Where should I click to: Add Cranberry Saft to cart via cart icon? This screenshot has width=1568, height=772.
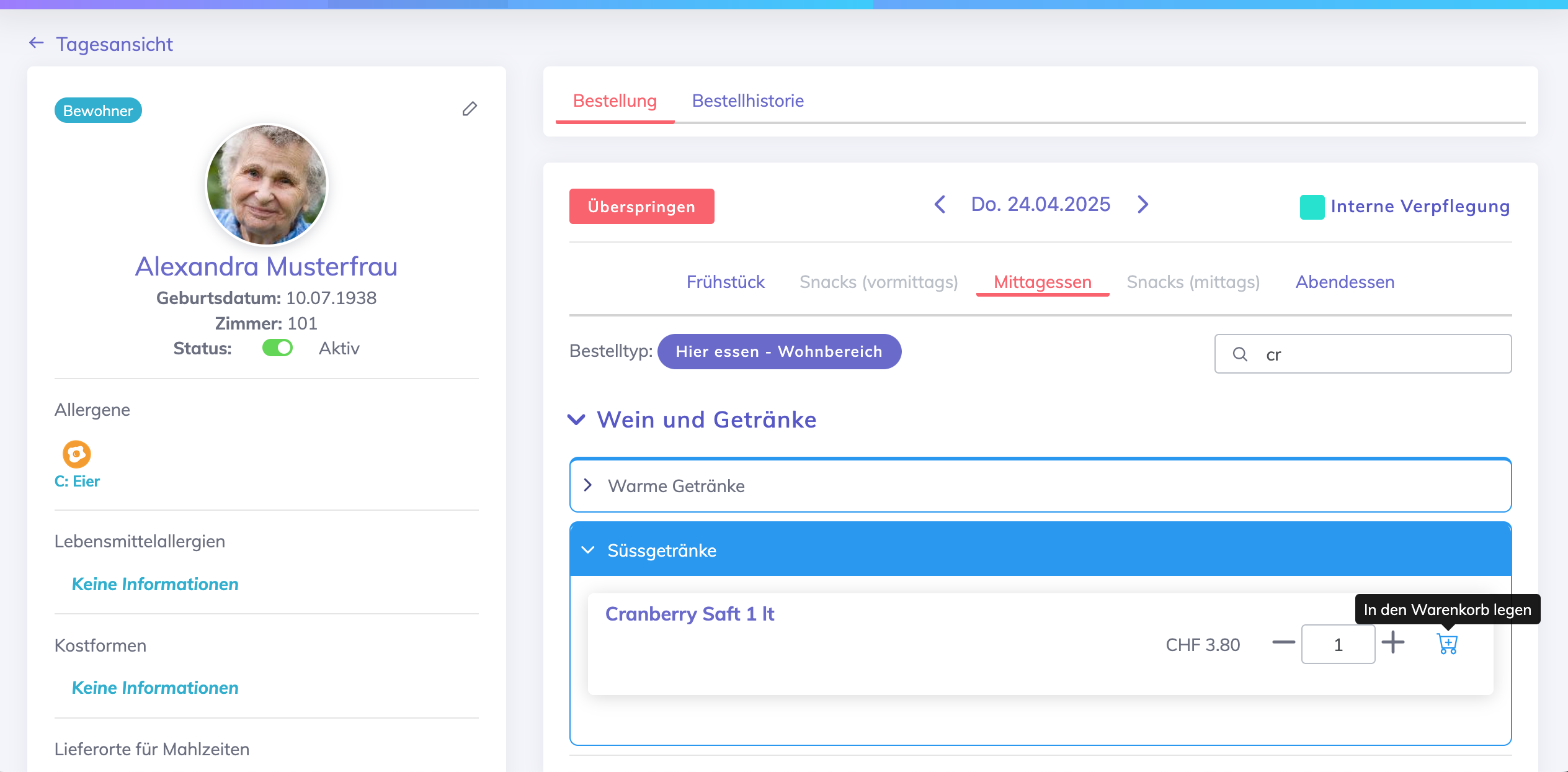1447,644
